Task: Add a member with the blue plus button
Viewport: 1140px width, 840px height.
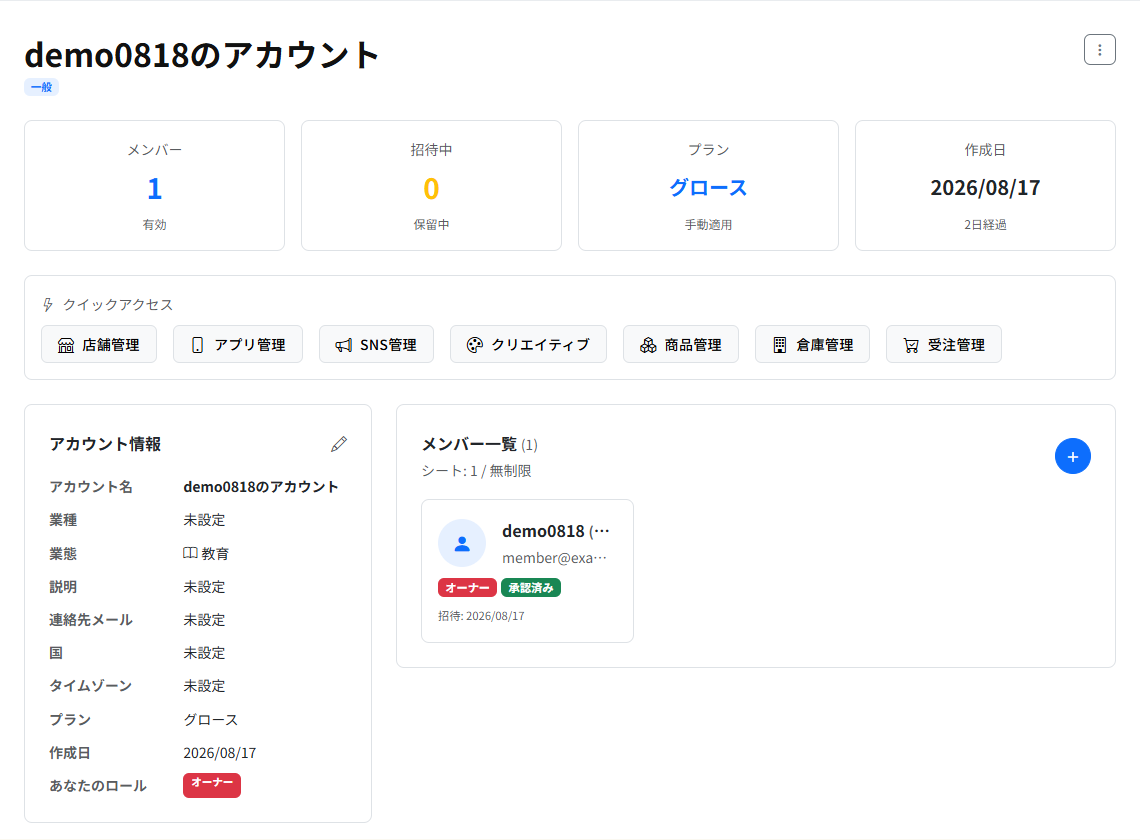Action: pos(1072,456)
